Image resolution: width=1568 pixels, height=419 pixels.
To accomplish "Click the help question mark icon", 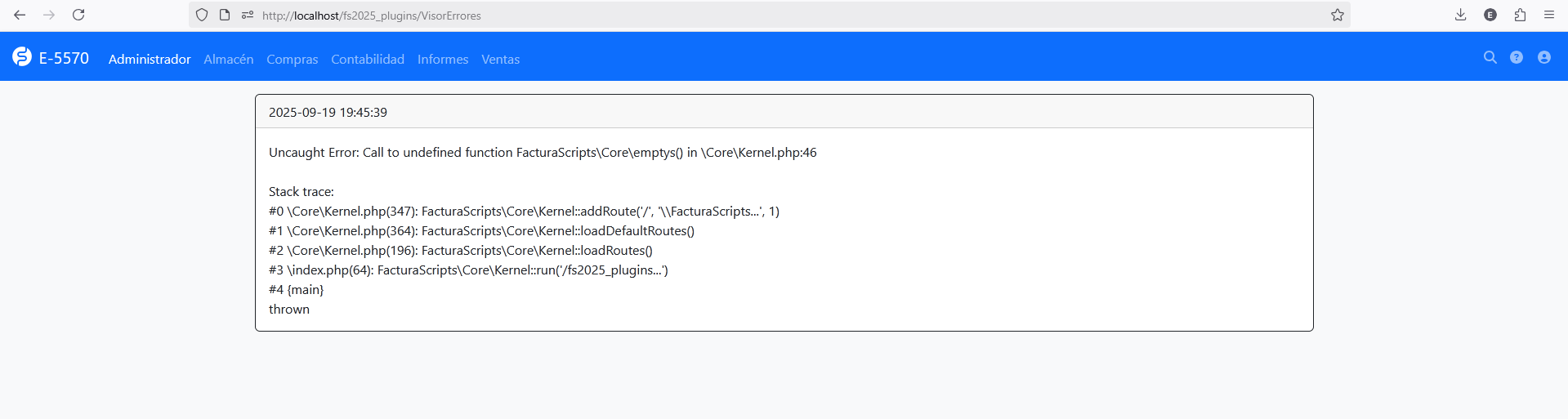I will pos(1517,57).
